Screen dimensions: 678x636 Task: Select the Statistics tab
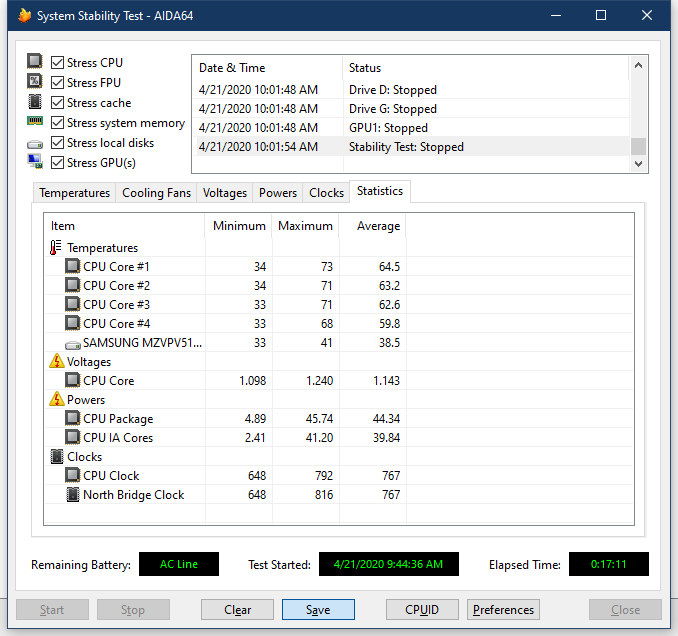(x=380, y=192)
